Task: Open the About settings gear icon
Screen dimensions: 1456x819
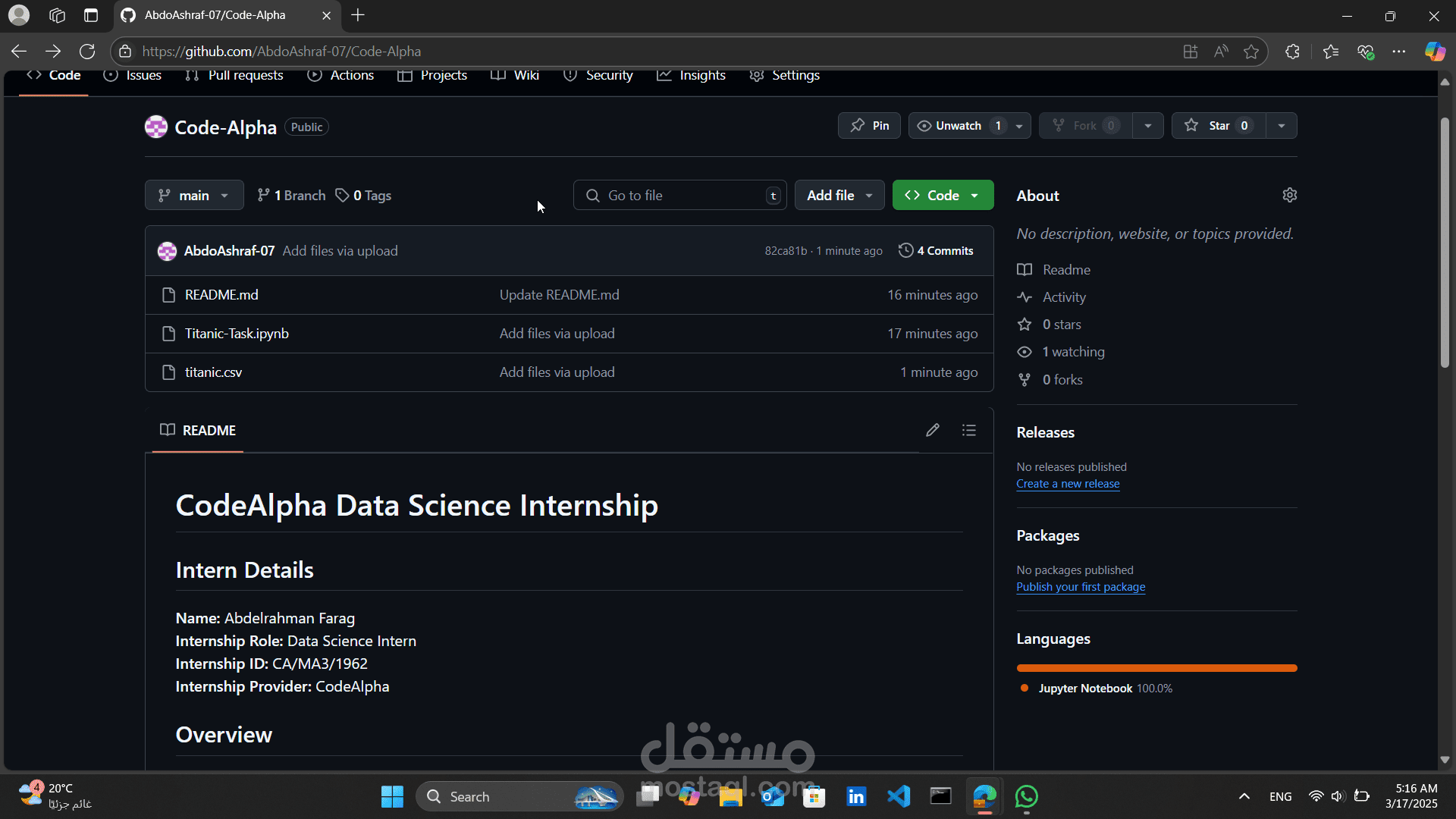Action: pos(1290,195)
